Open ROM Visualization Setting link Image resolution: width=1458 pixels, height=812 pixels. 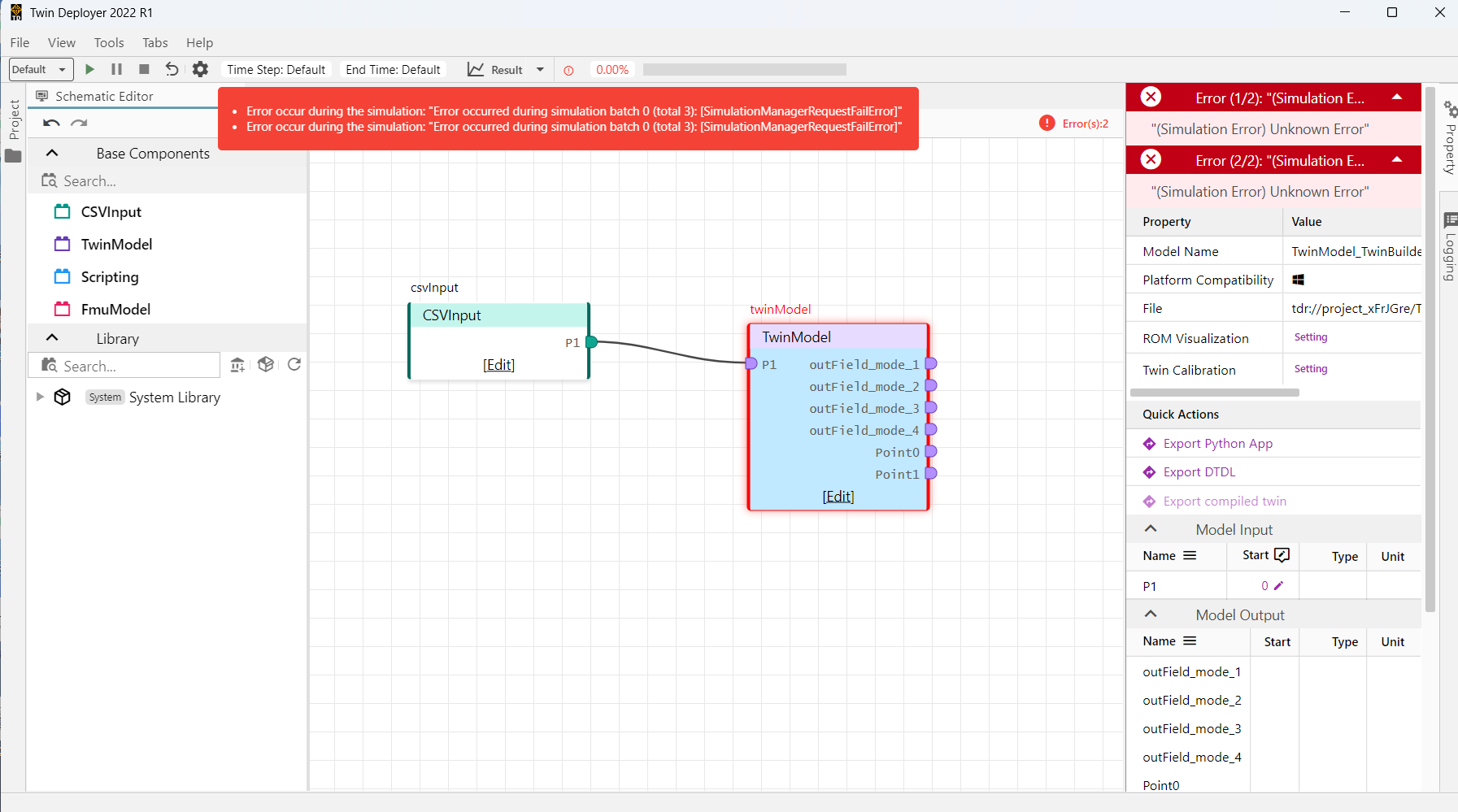click(1311, 337)
